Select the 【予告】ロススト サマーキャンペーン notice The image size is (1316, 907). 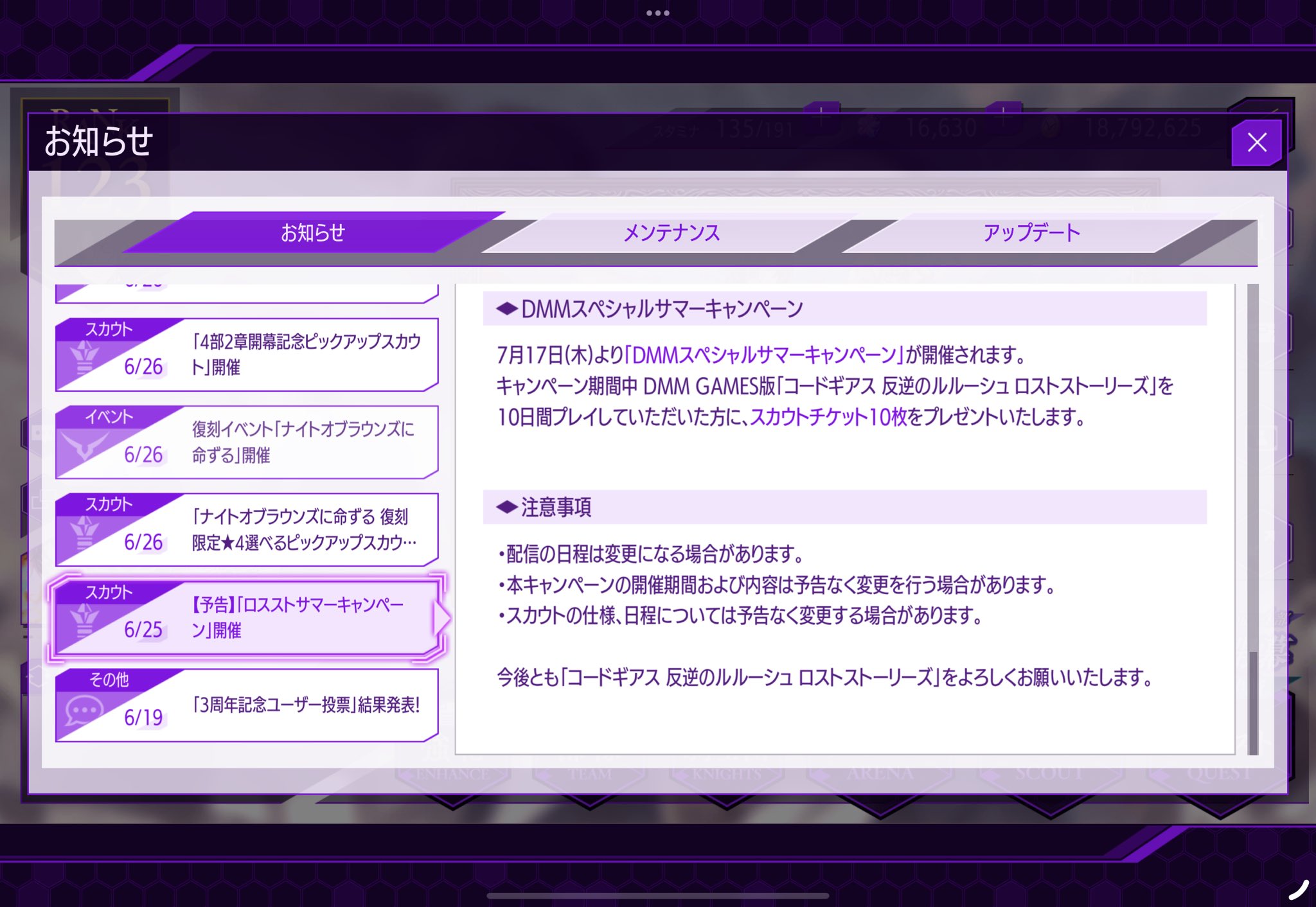pos(247,617)
